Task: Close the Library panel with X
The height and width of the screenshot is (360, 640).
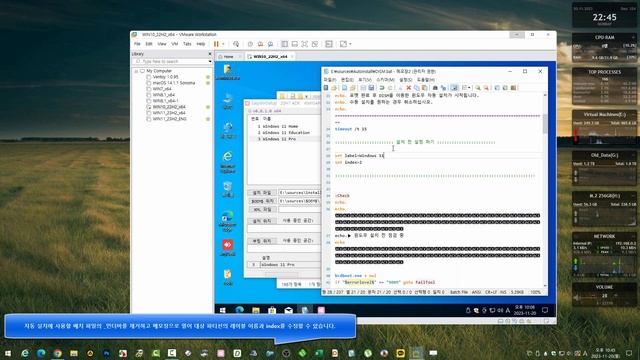Action: pos(210,54)
